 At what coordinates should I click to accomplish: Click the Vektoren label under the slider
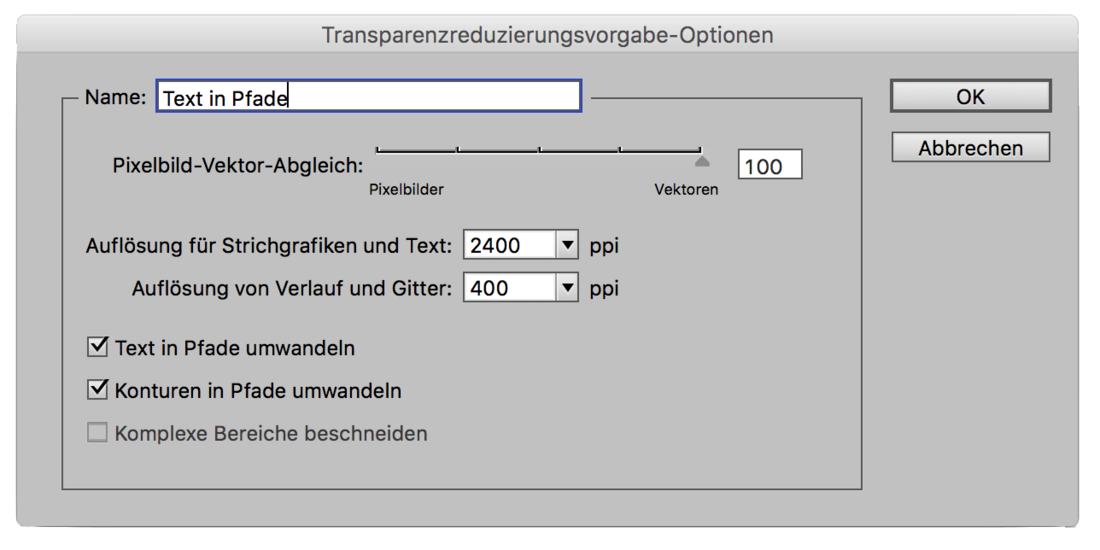[686, 190]
